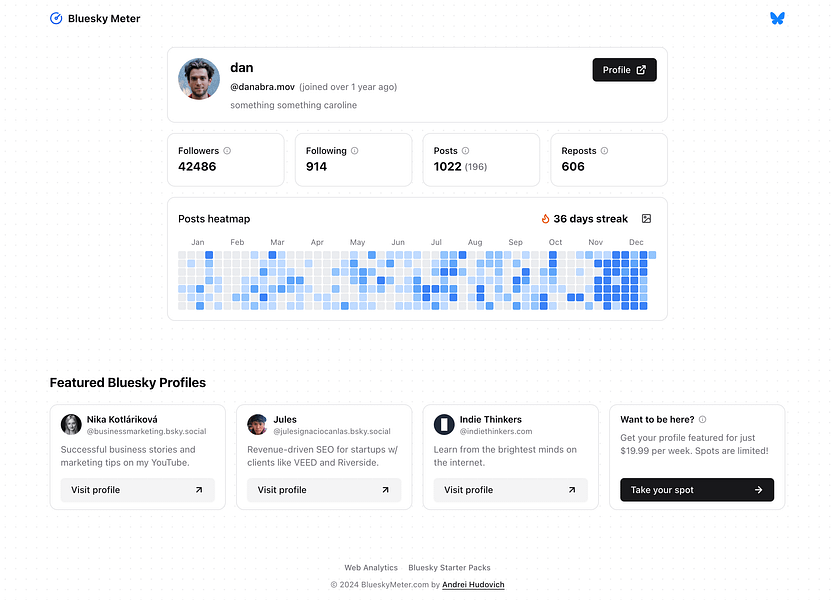Open Bluesky Starter Packs link
The height and width of the screenshot is (600, 835).
point(449,568)
